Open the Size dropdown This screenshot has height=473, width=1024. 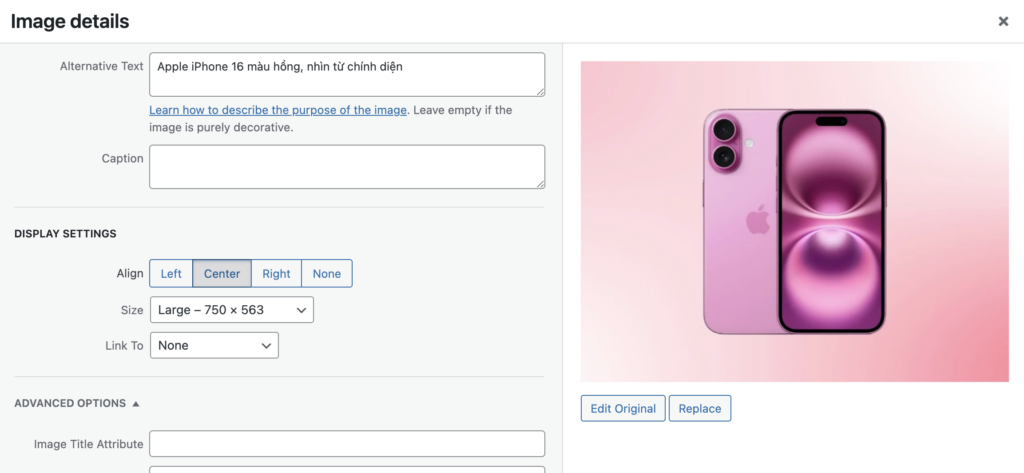click(x=232, y=310)
